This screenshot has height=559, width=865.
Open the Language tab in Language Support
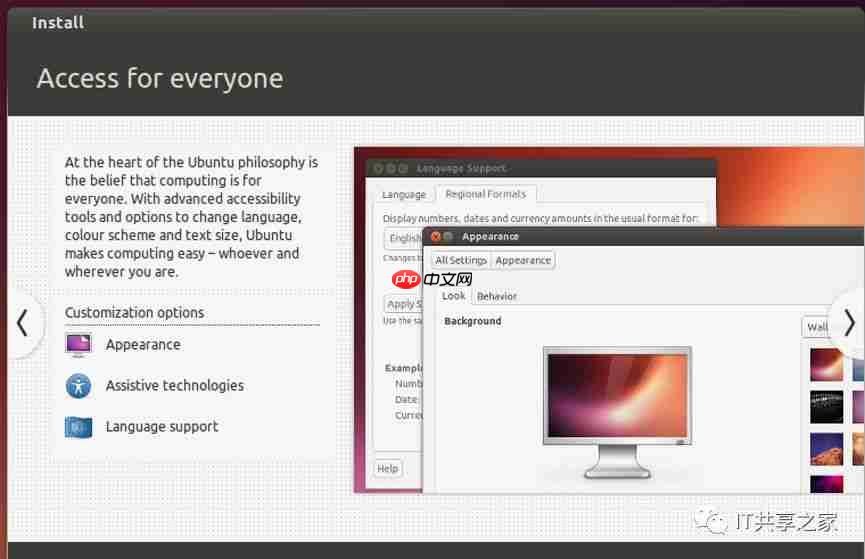point(404,195)
